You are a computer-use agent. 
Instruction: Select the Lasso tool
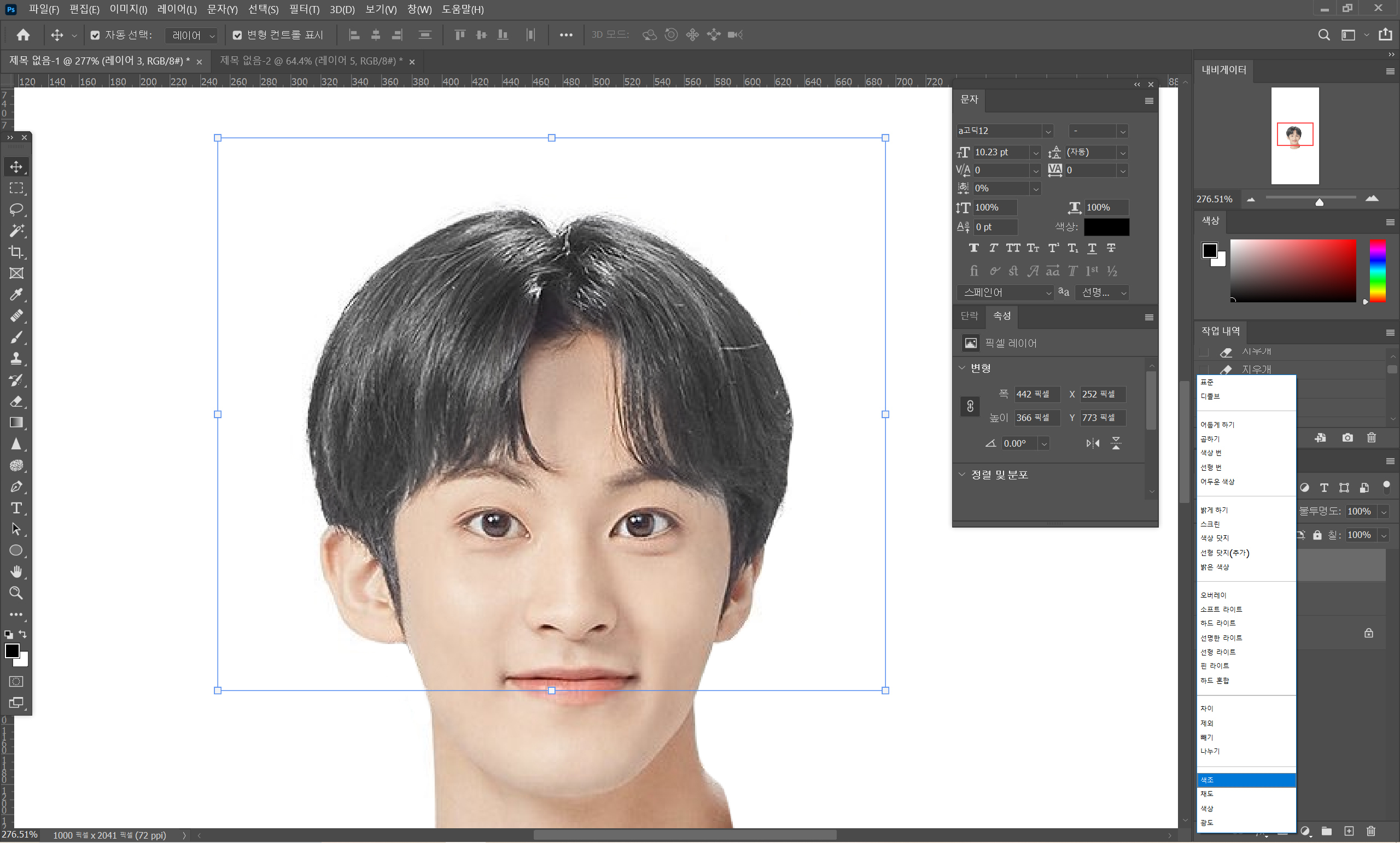coord(16,209)
